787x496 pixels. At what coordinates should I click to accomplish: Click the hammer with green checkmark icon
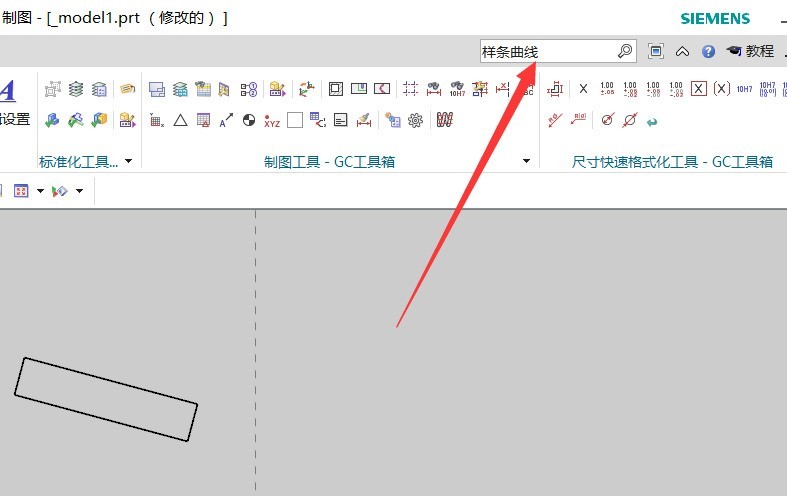(76, 120)
